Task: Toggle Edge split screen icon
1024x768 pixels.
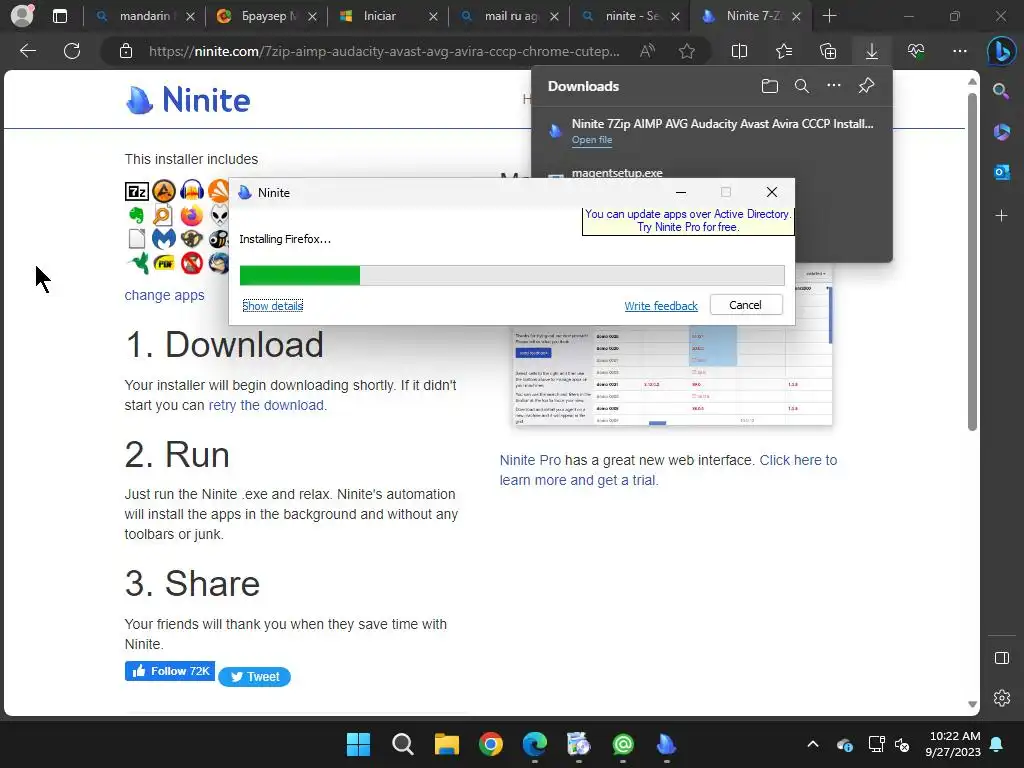Action: tap(739, 51)
